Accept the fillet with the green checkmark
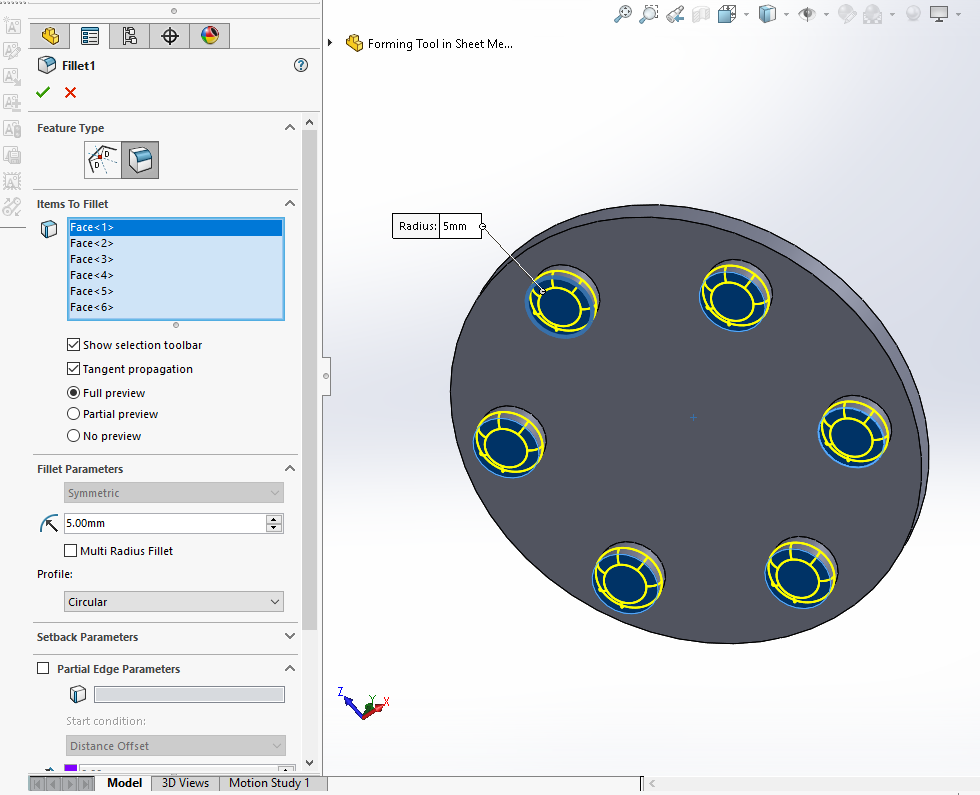 click(x=43, y=92)
